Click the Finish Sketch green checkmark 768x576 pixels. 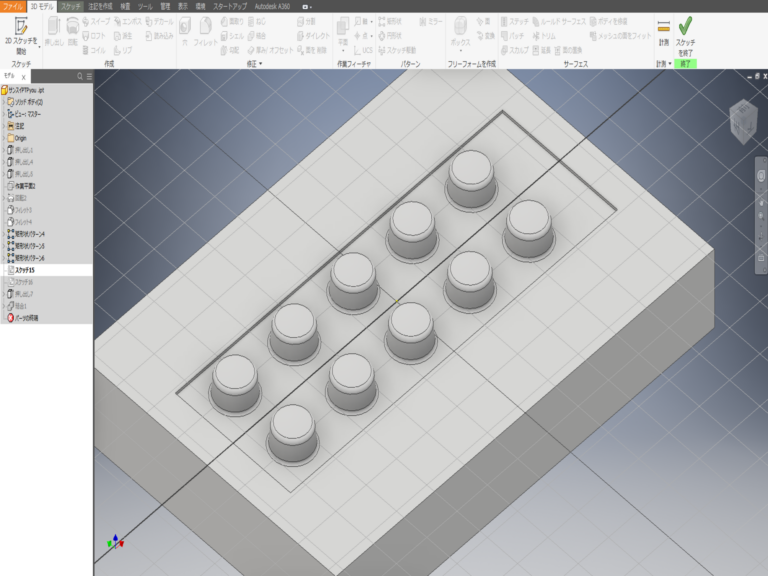click(x=685, y=25)
